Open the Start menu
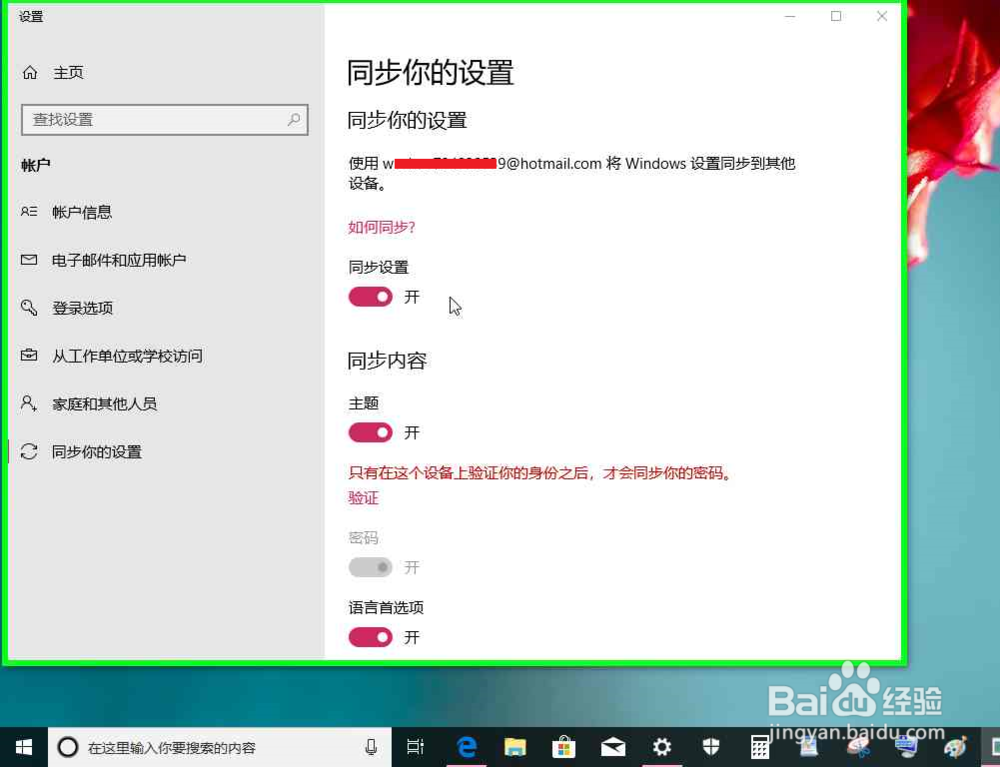Viewport: 1000px width, 767px height. point(23,746)
